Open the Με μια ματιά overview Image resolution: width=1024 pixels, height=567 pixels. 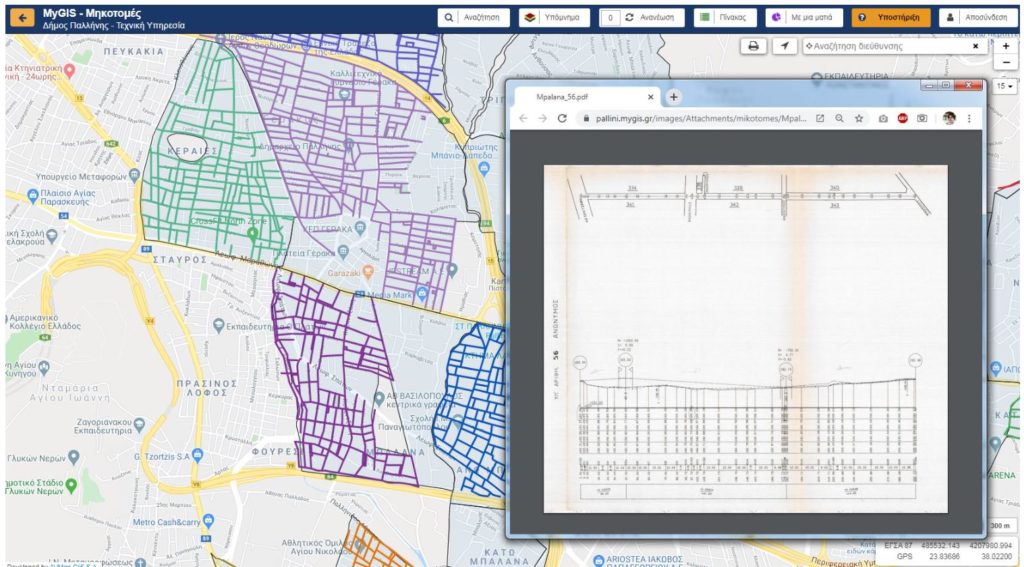click(x=804, y=18)
